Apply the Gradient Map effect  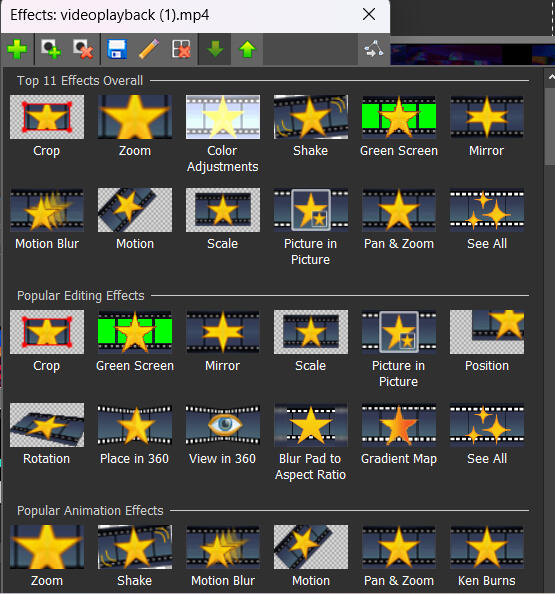(x=399, y=434)
